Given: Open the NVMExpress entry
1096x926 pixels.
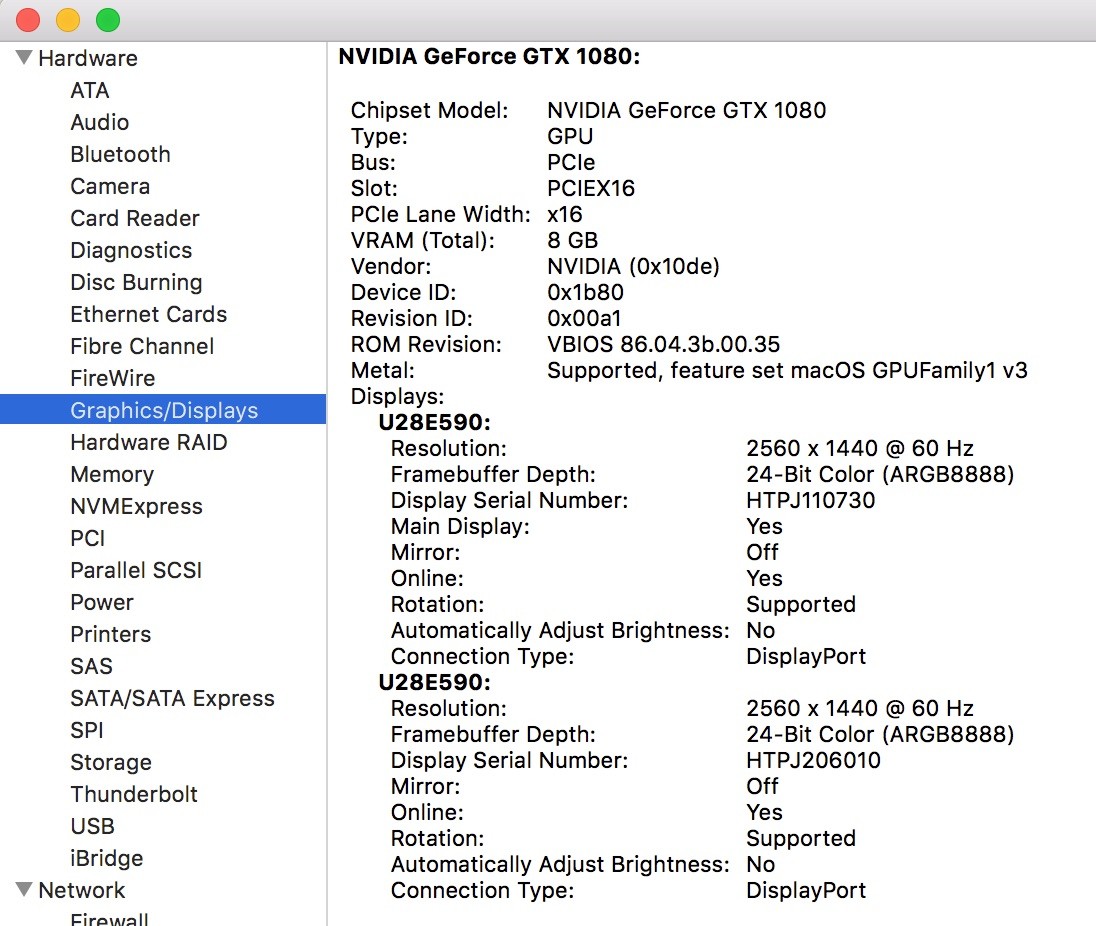Looking at the screenshot, I should (136, 506).
